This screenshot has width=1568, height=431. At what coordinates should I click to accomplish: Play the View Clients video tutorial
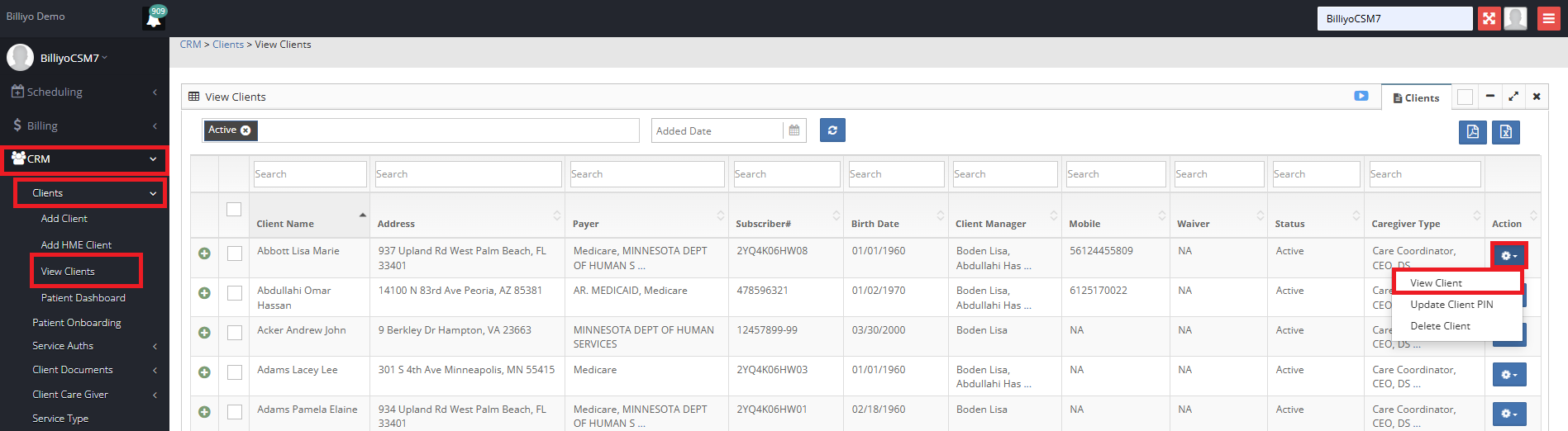pyautogui.click(x=1361, y=97)
